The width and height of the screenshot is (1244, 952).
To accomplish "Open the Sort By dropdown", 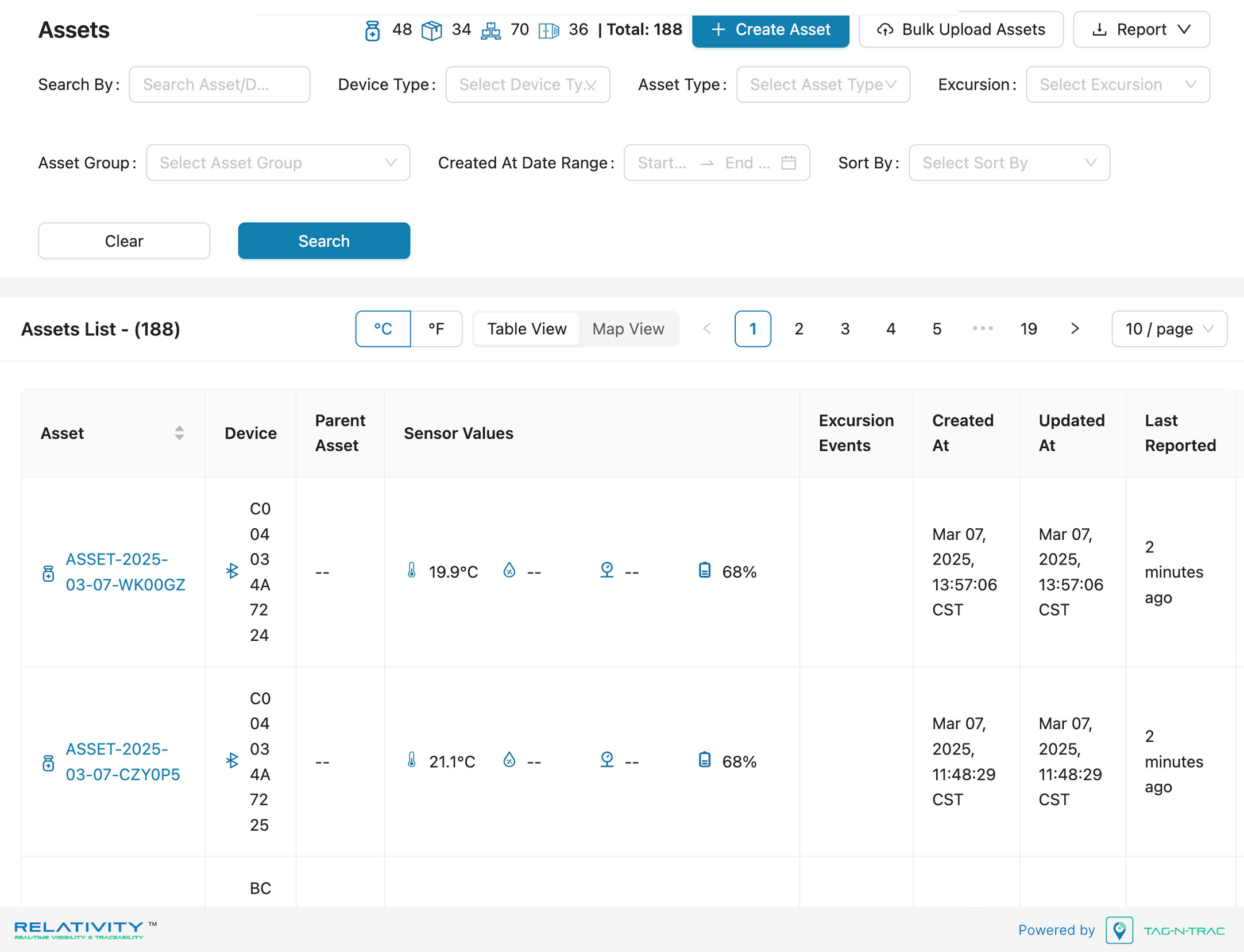I will pos(1009,162).
